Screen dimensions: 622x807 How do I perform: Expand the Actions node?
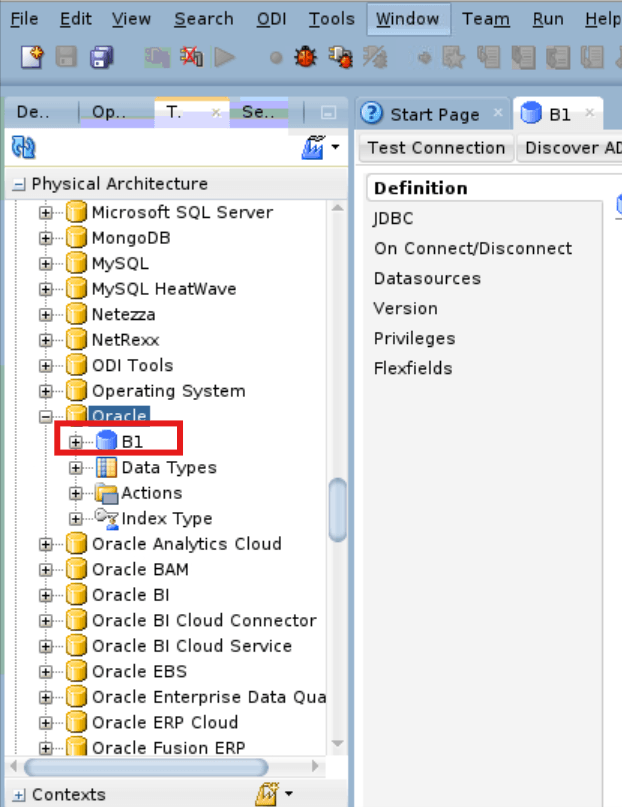76,493
